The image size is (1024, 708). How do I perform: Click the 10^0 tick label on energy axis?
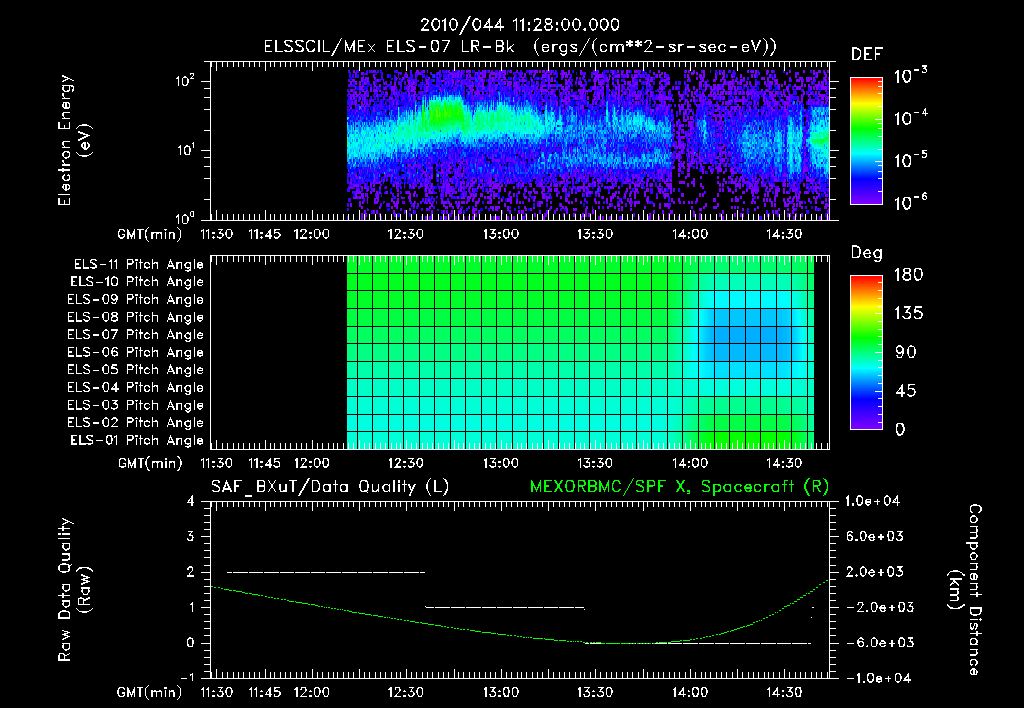[185, 217]
